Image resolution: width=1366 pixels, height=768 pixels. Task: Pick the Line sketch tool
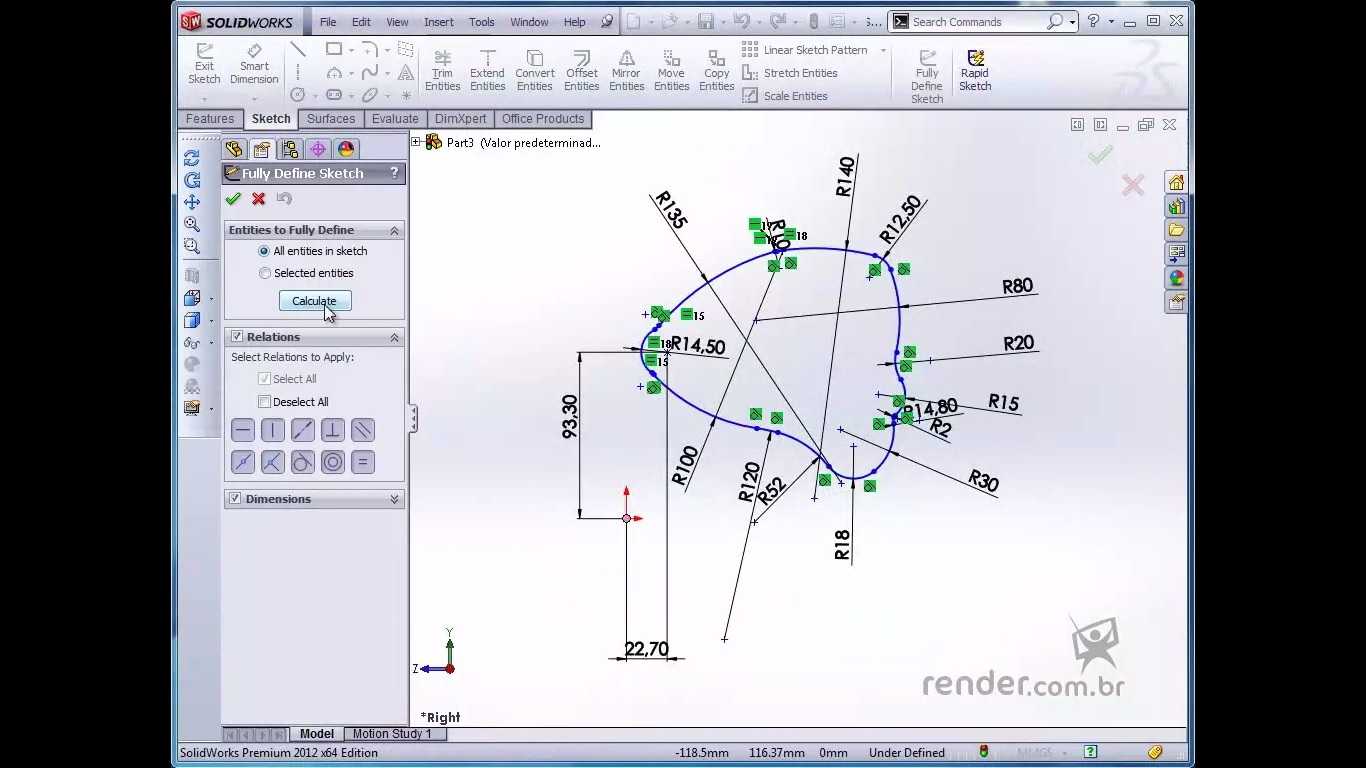(x=298, y=49)
